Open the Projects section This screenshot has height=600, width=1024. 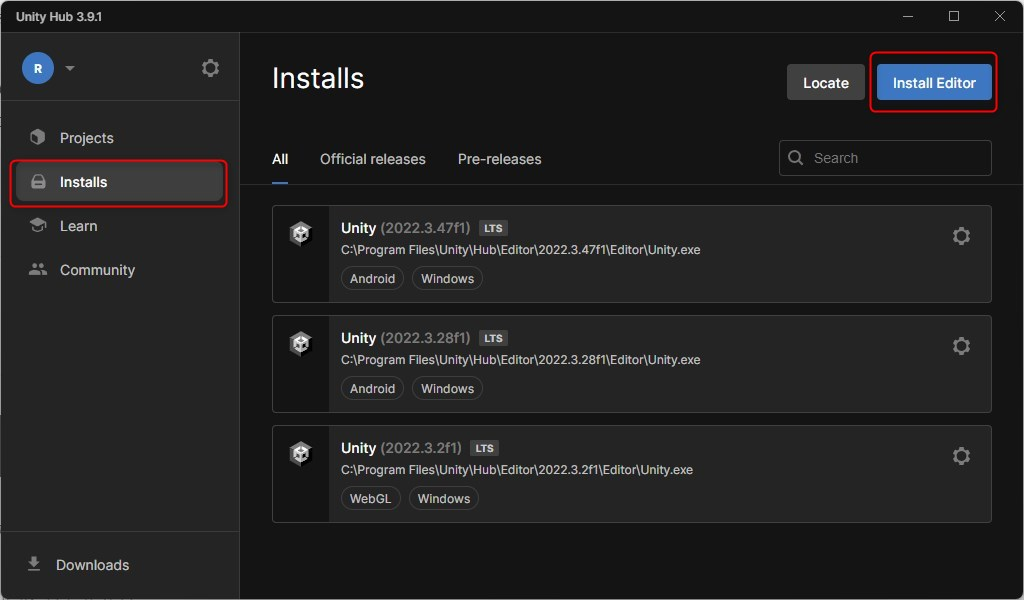(86, 138)
